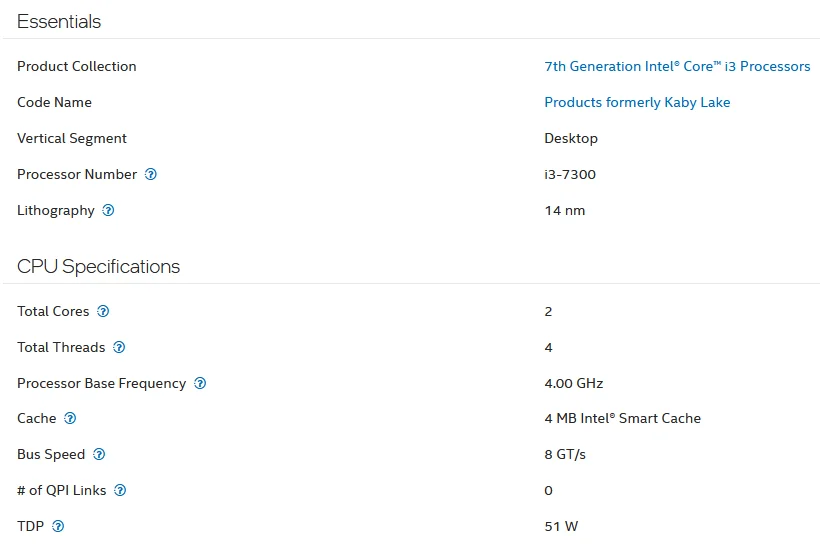Click the Processor Base Frequency help icon

click(x=200, y=383)
